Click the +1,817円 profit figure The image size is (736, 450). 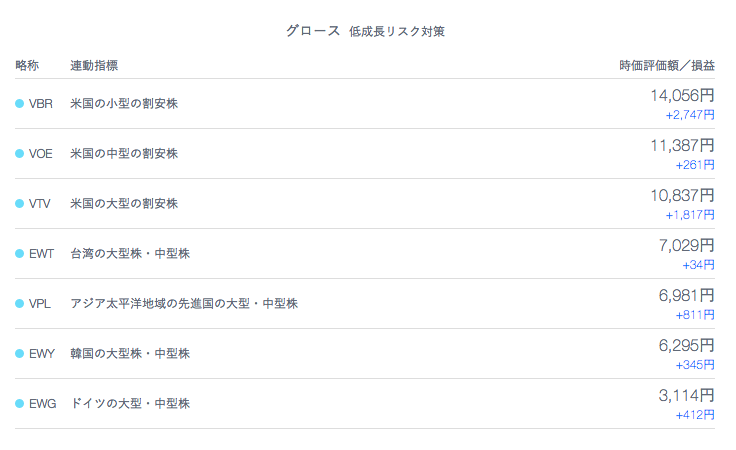690,215
